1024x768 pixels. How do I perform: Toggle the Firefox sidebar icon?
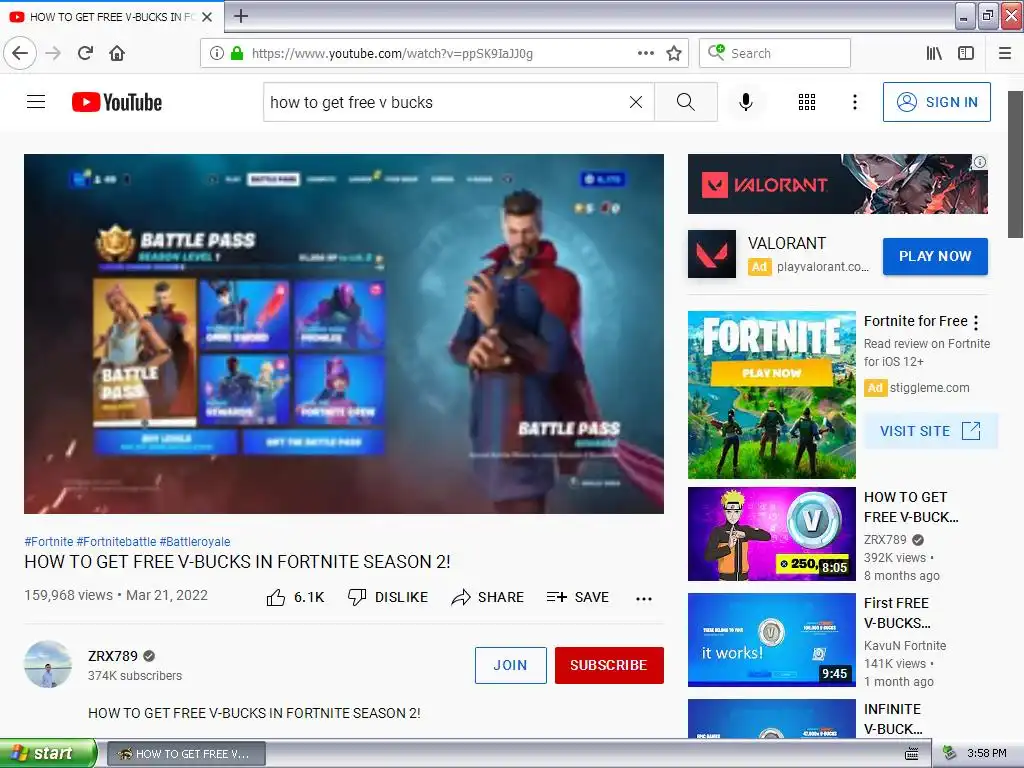(x=966, y=53)
